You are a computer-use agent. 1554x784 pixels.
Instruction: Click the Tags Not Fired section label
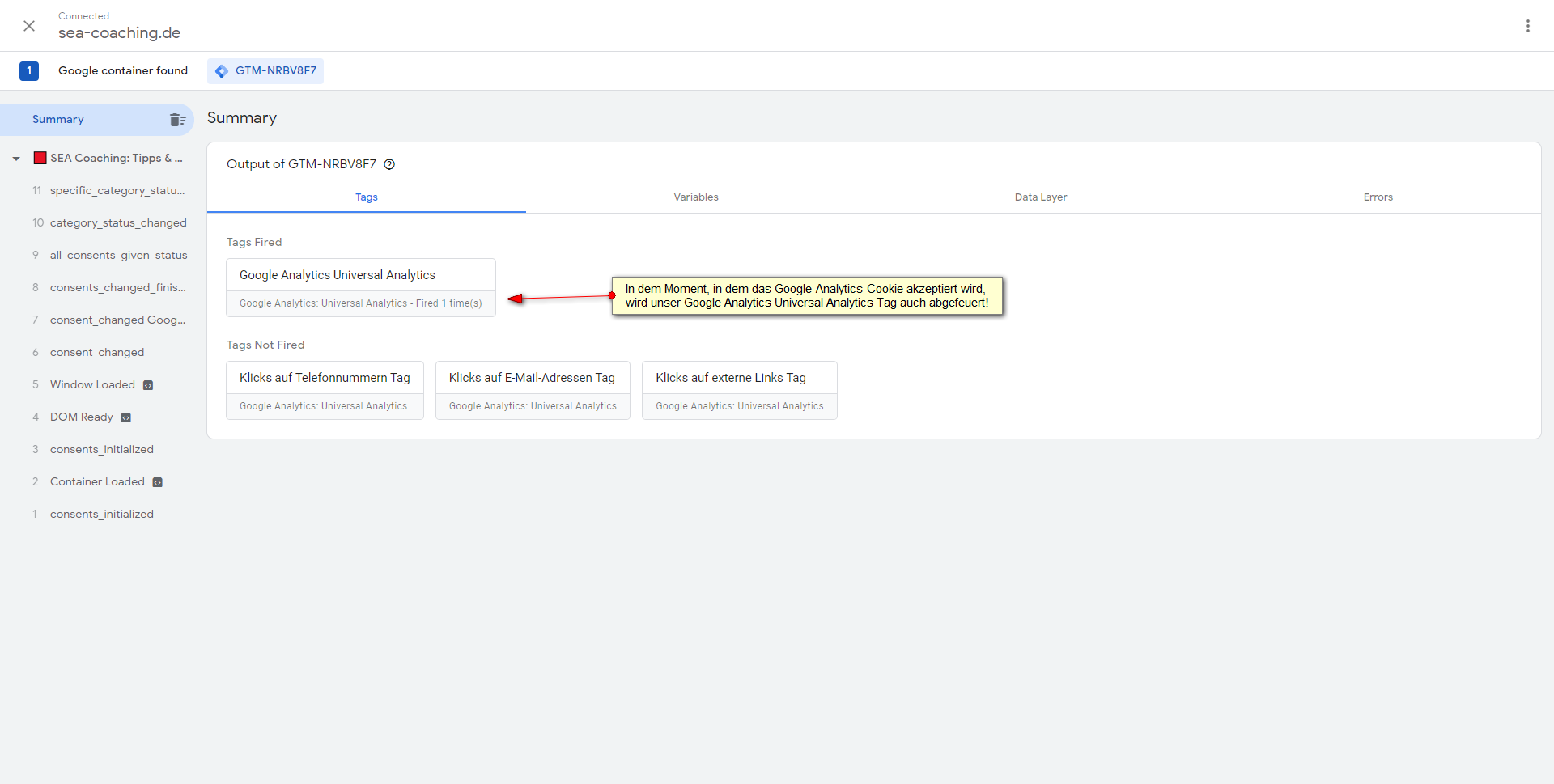click(265, 345)
